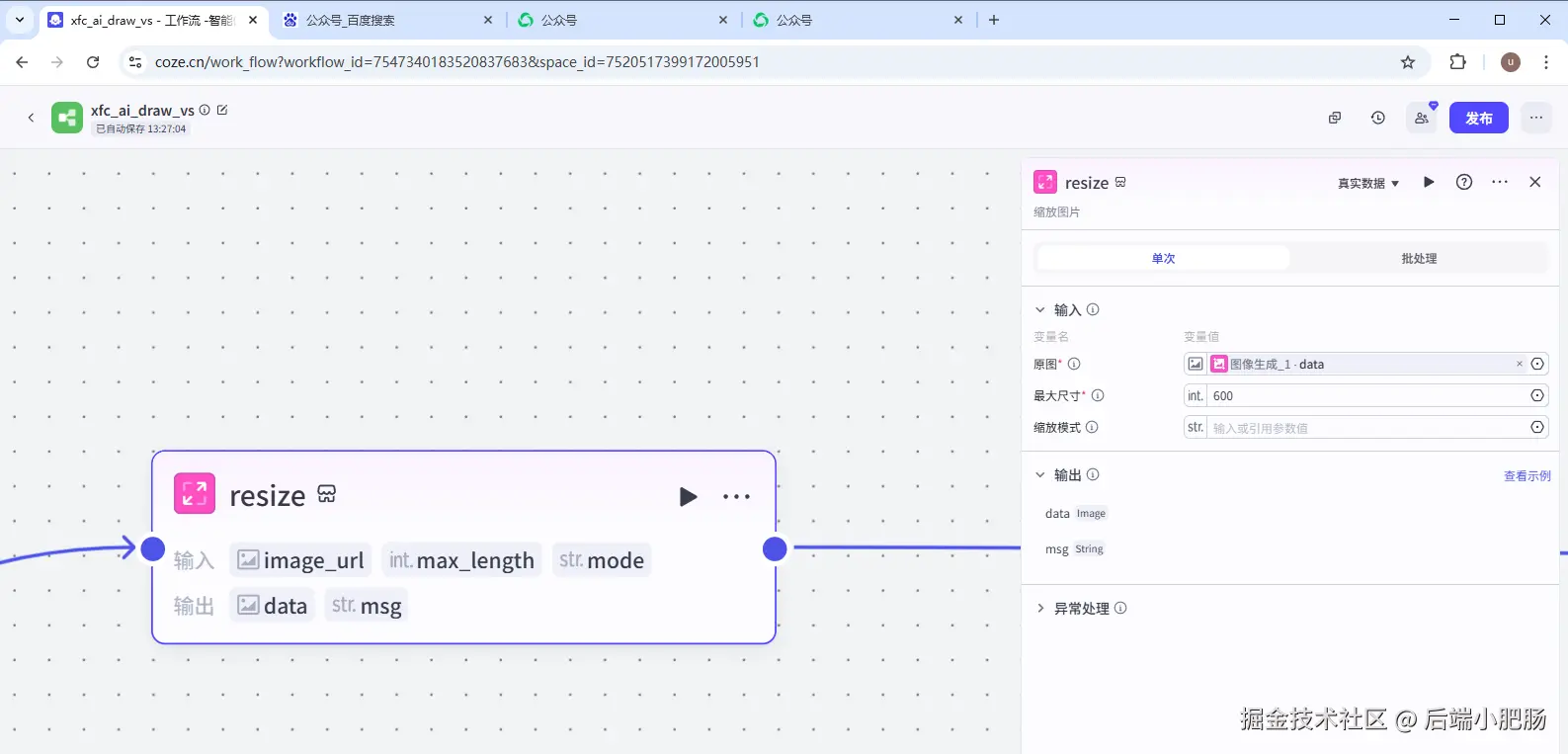Click the pink resize icon on canvas node
The width and height of the screenshot is (1568, 754).
pos(195,494)
